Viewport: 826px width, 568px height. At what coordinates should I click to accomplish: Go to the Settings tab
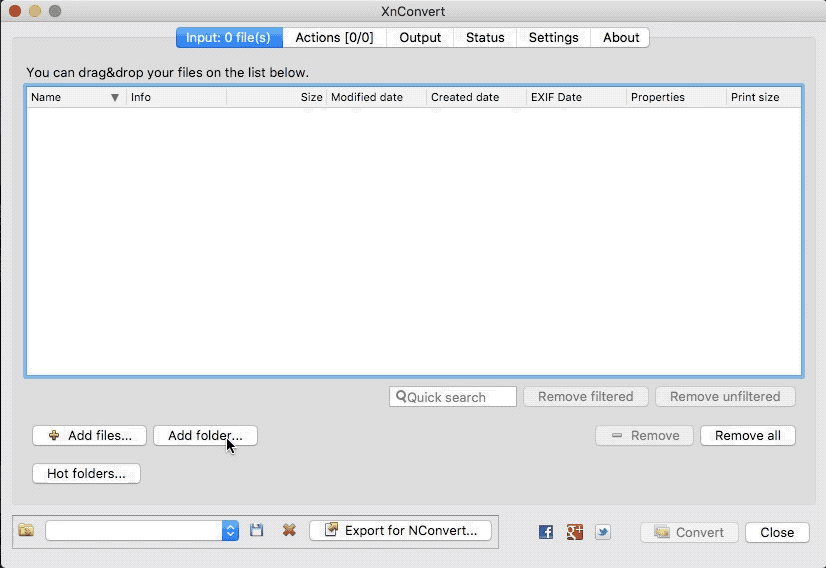553,37
